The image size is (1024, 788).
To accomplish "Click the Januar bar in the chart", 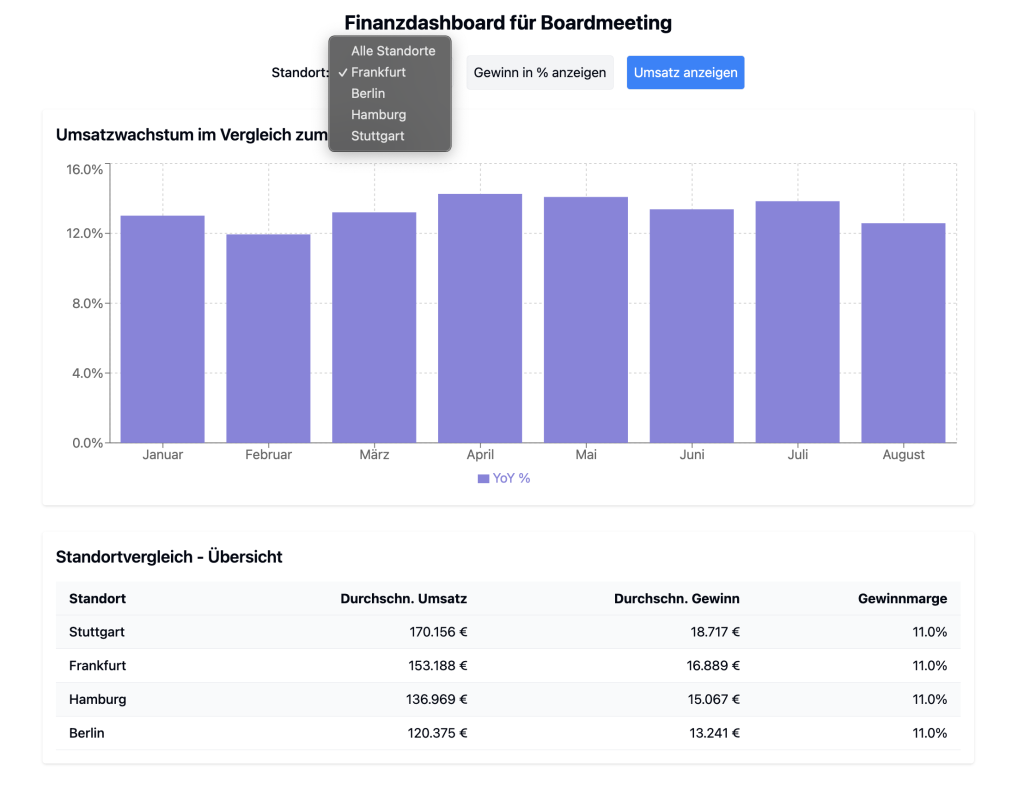I will [163, 329].
